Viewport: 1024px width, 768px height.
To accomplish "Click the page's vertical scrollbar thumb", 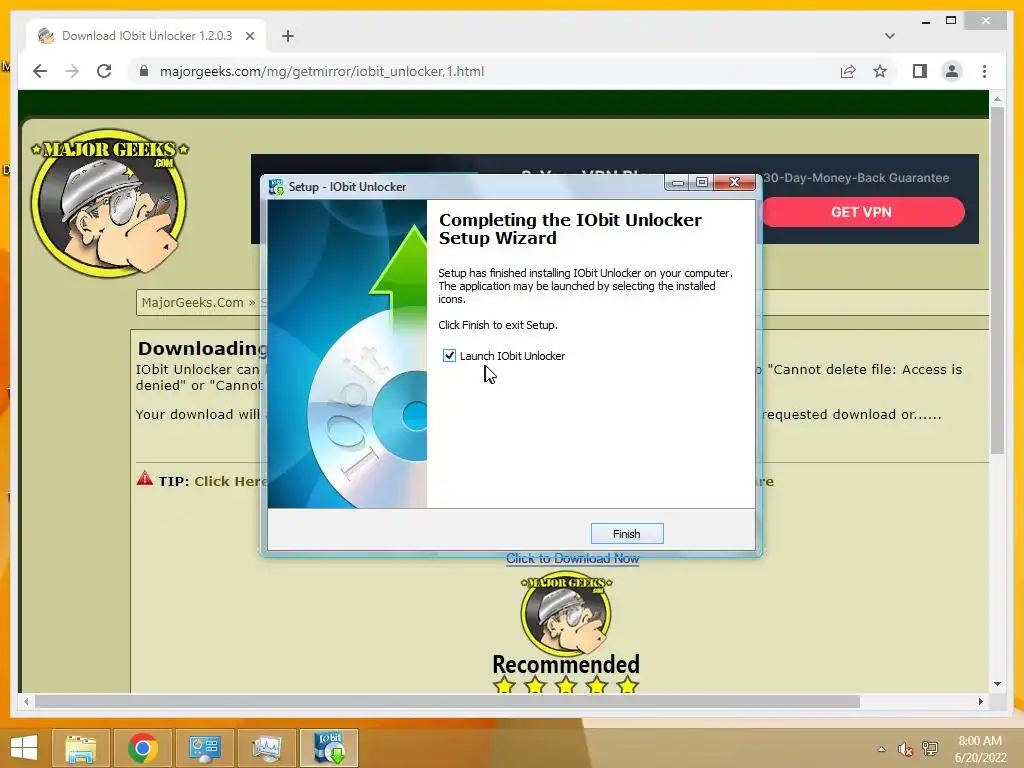I will (x=997, y=281).
